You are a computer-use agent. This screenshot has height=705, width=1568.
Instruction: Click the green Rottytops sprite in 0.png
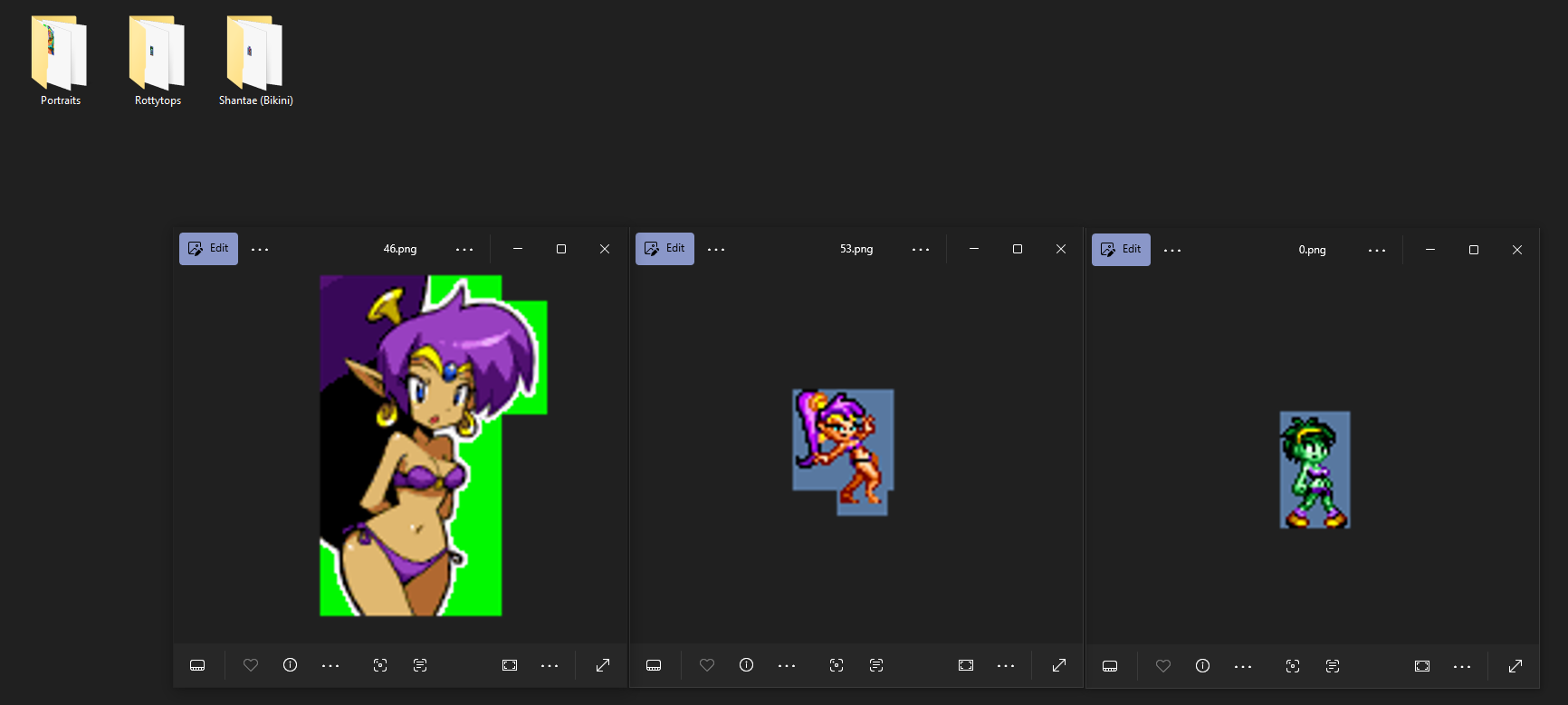click(x=1315, y=470)
